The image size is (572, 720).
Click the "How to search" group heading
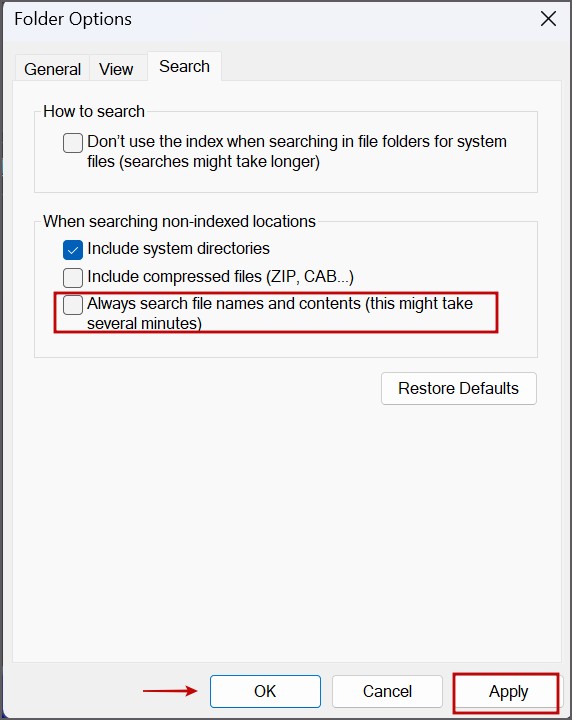coord(94,111)
